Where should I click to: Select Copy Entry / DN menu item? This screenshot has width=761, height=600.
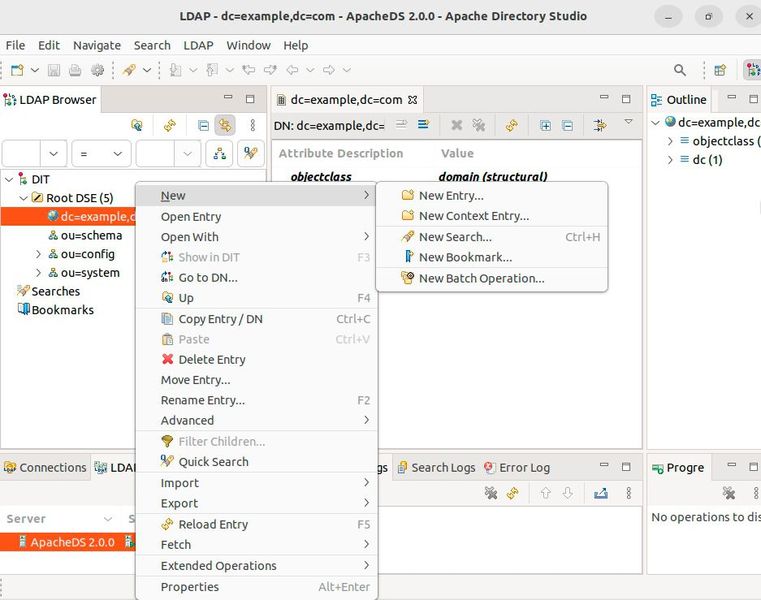point(256,319)
